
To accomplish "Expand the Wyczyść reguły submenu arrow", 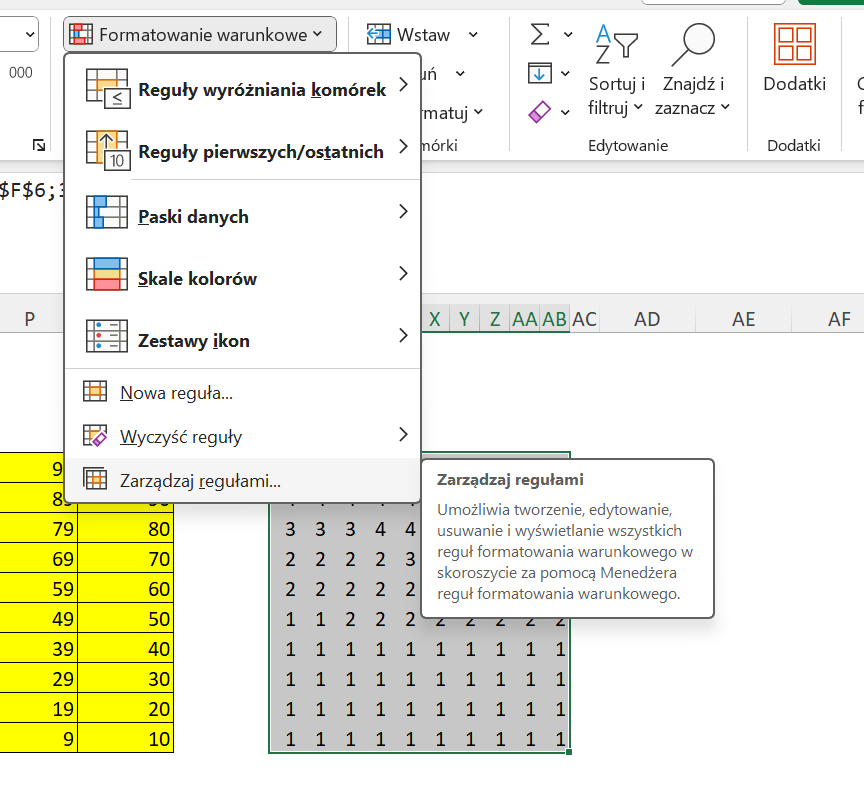I will tap(403, 435).
